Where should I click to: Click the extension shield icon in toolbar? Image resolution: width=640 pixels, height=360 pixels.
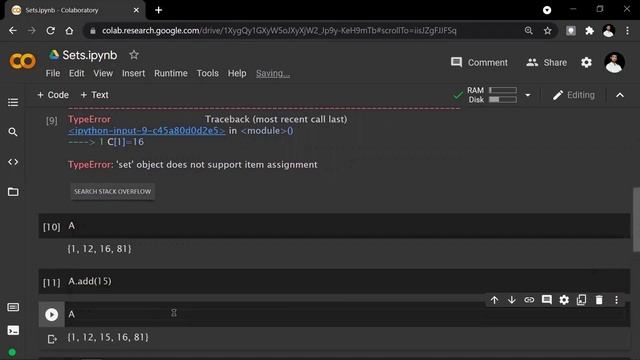coord(571,31)
